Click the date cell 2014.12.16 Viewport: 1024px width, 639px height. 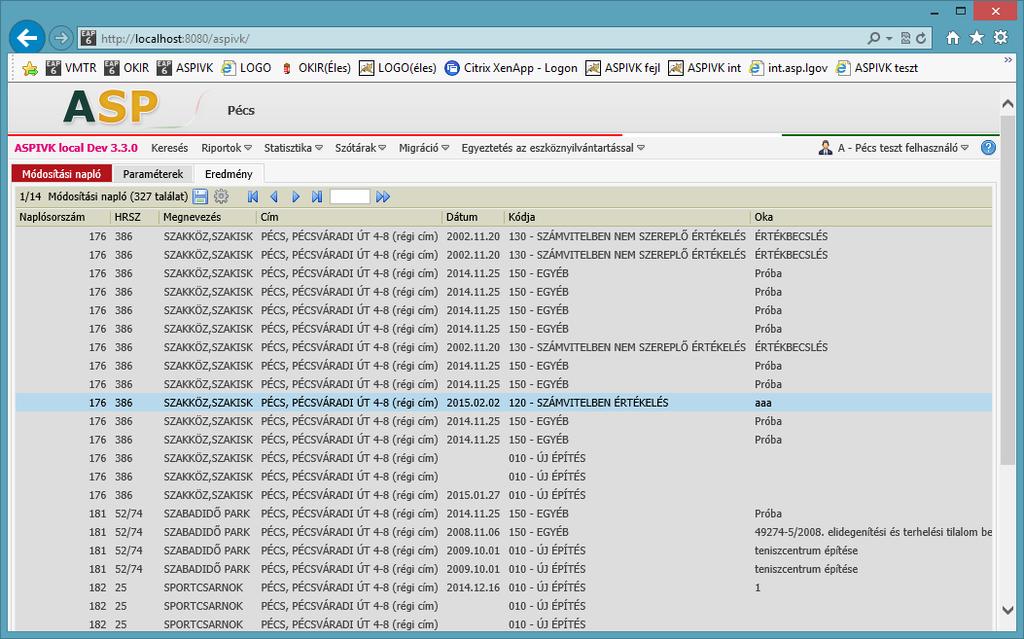[x=473, y=587]
